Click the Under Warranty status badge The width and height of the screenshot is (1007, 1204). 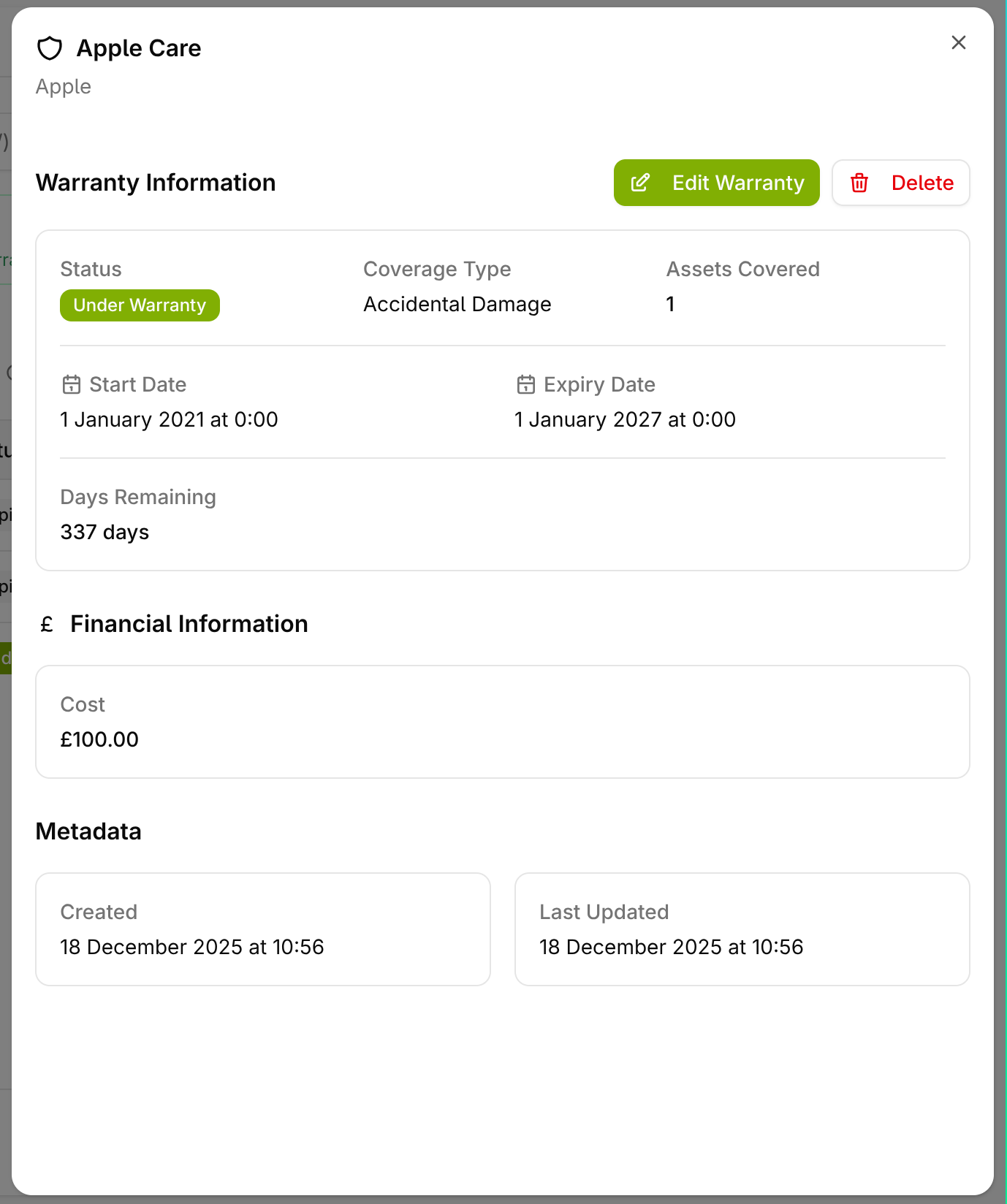click(140, 305)
